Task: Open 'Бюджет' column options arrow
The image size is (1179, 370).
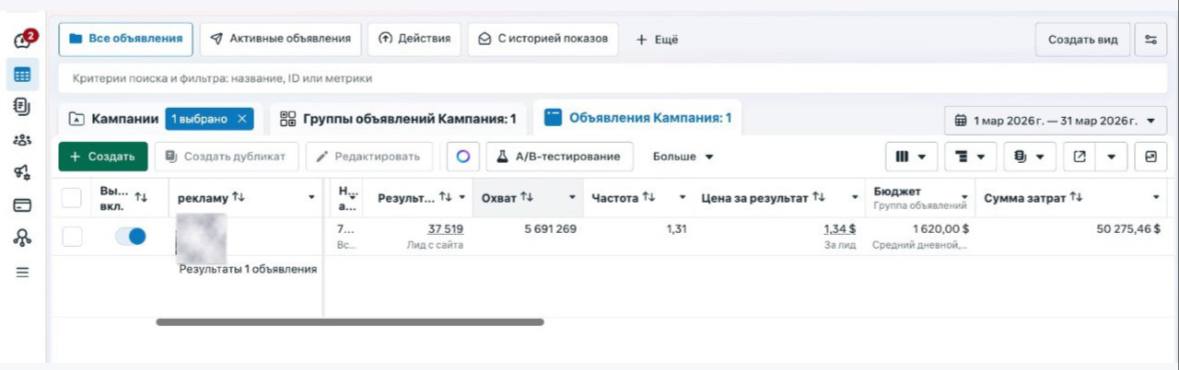Action: pyautogui.click(x=965, y=198)
